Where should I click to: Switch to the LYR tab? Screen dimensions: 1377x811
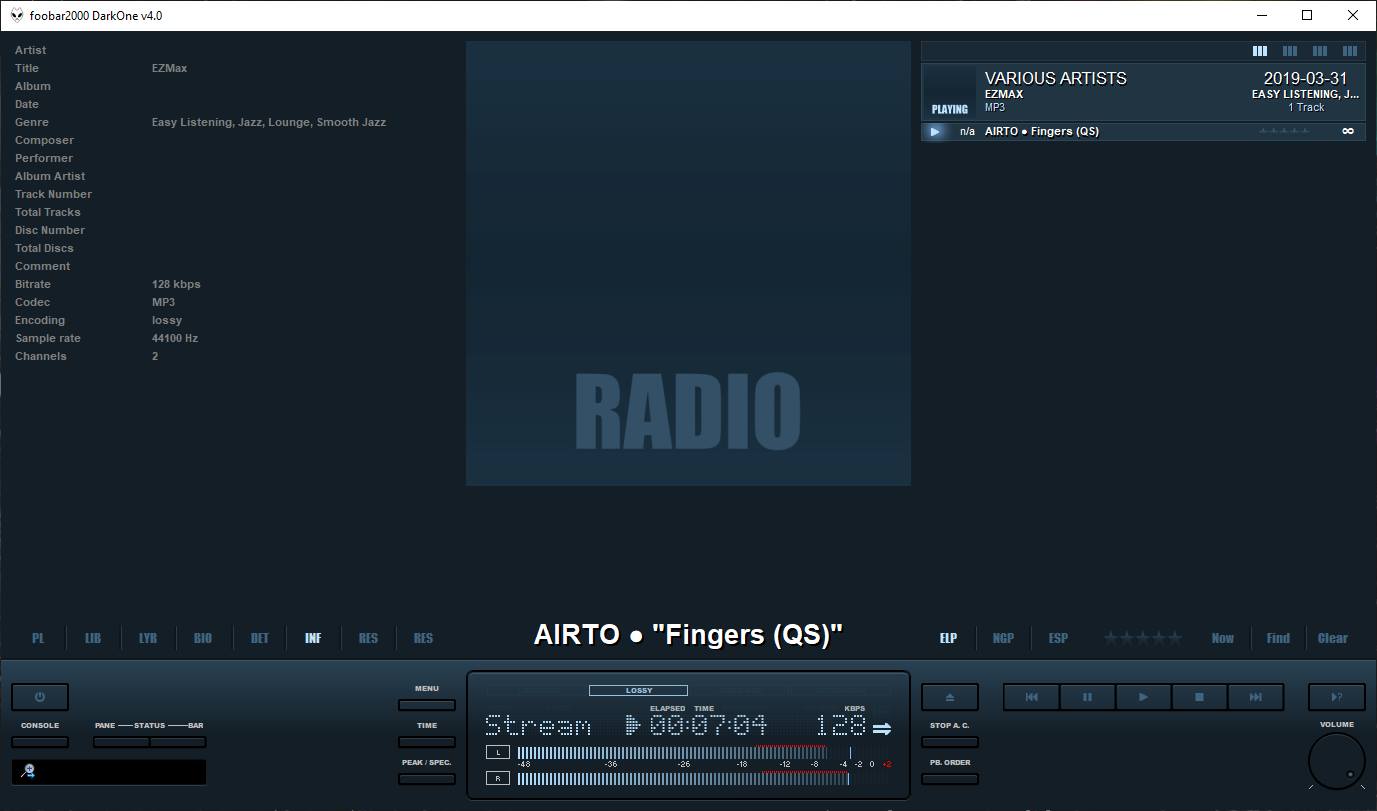pos(148,638)
